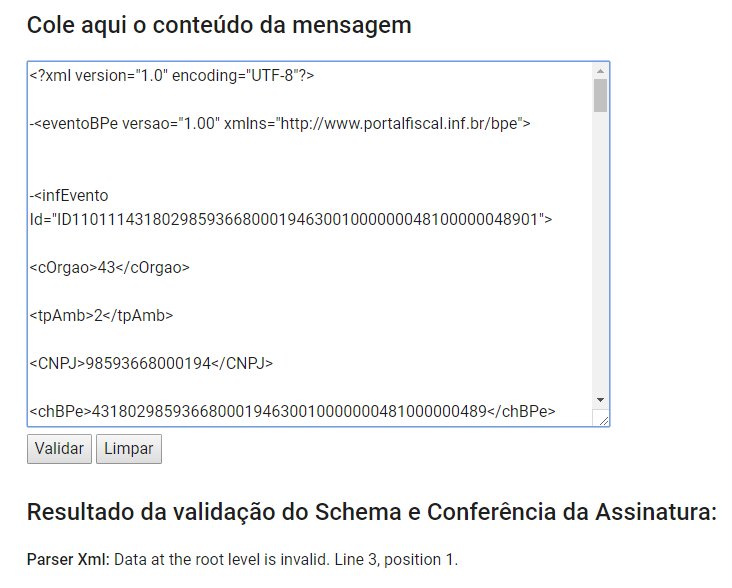Click the bold "Parser Xml:" label
This screenshot has height=588, width=732.
(68, 559)
